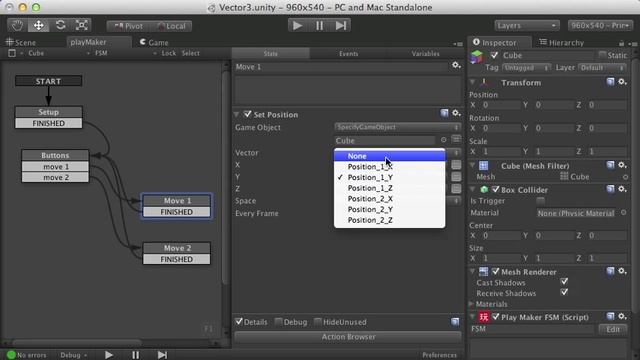Pause the game from the top toolbar

coord(319,25)
